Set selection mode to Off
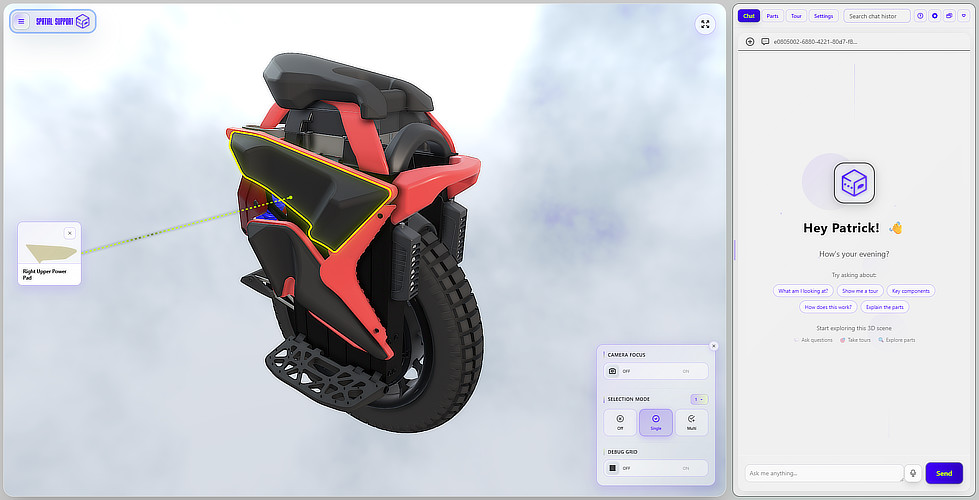The image size is (979, 500). click(x=620, y=422)
